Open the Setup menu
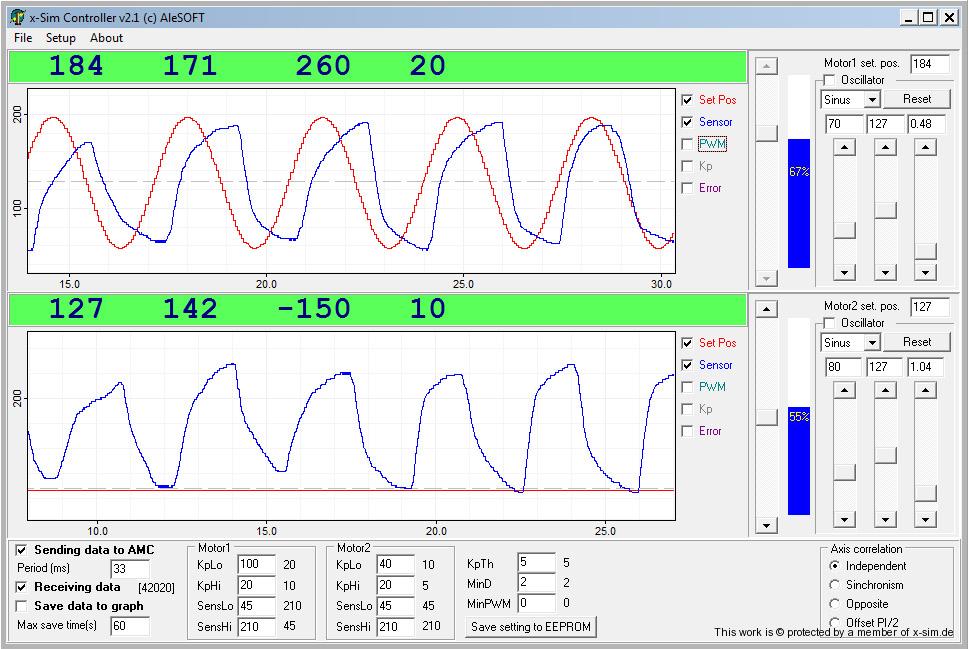 tap(60, 38)
